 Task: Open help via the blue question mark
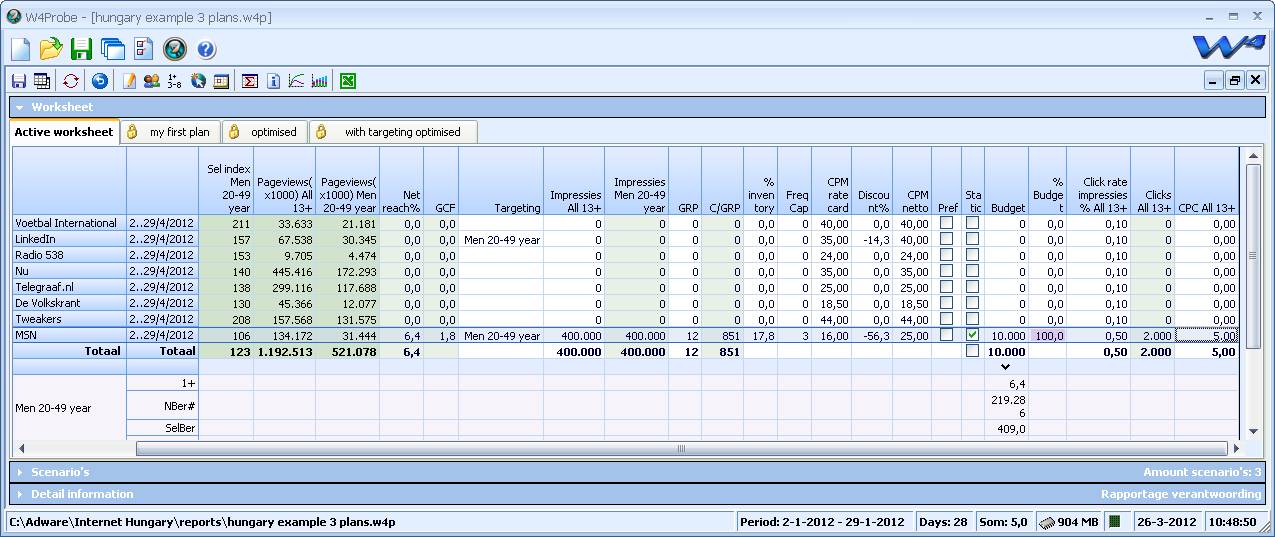pyautogui.click(x=206, y=49)
